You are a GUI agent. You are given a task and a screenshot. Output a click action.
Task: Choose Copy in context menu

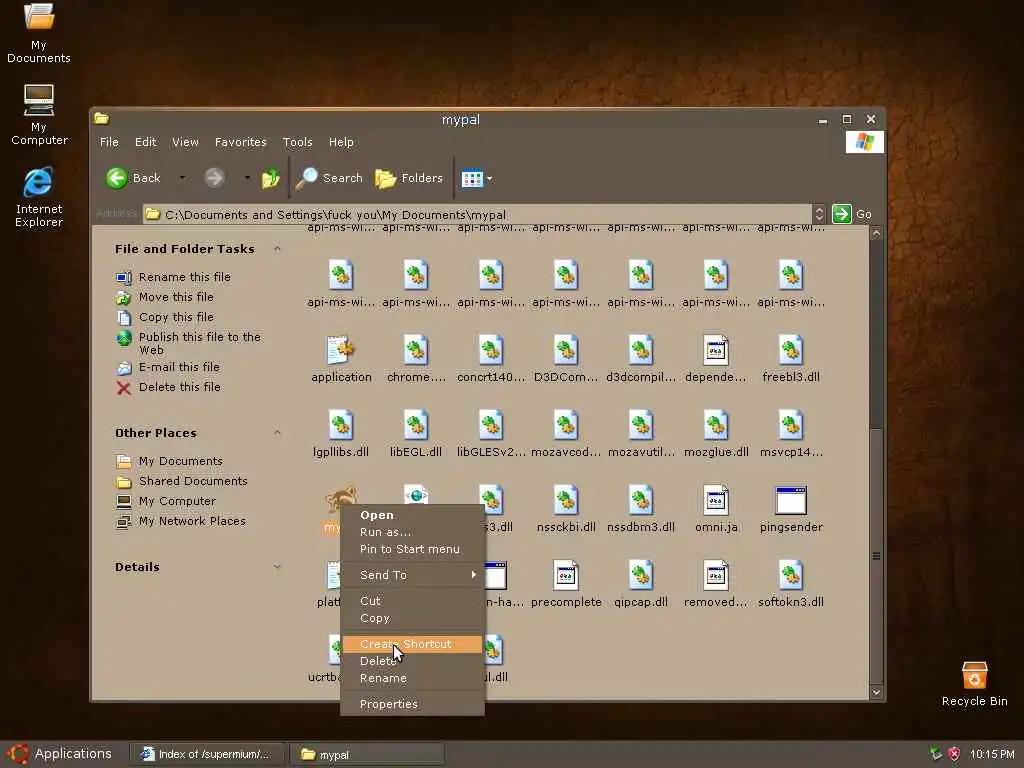click(412, 618)
